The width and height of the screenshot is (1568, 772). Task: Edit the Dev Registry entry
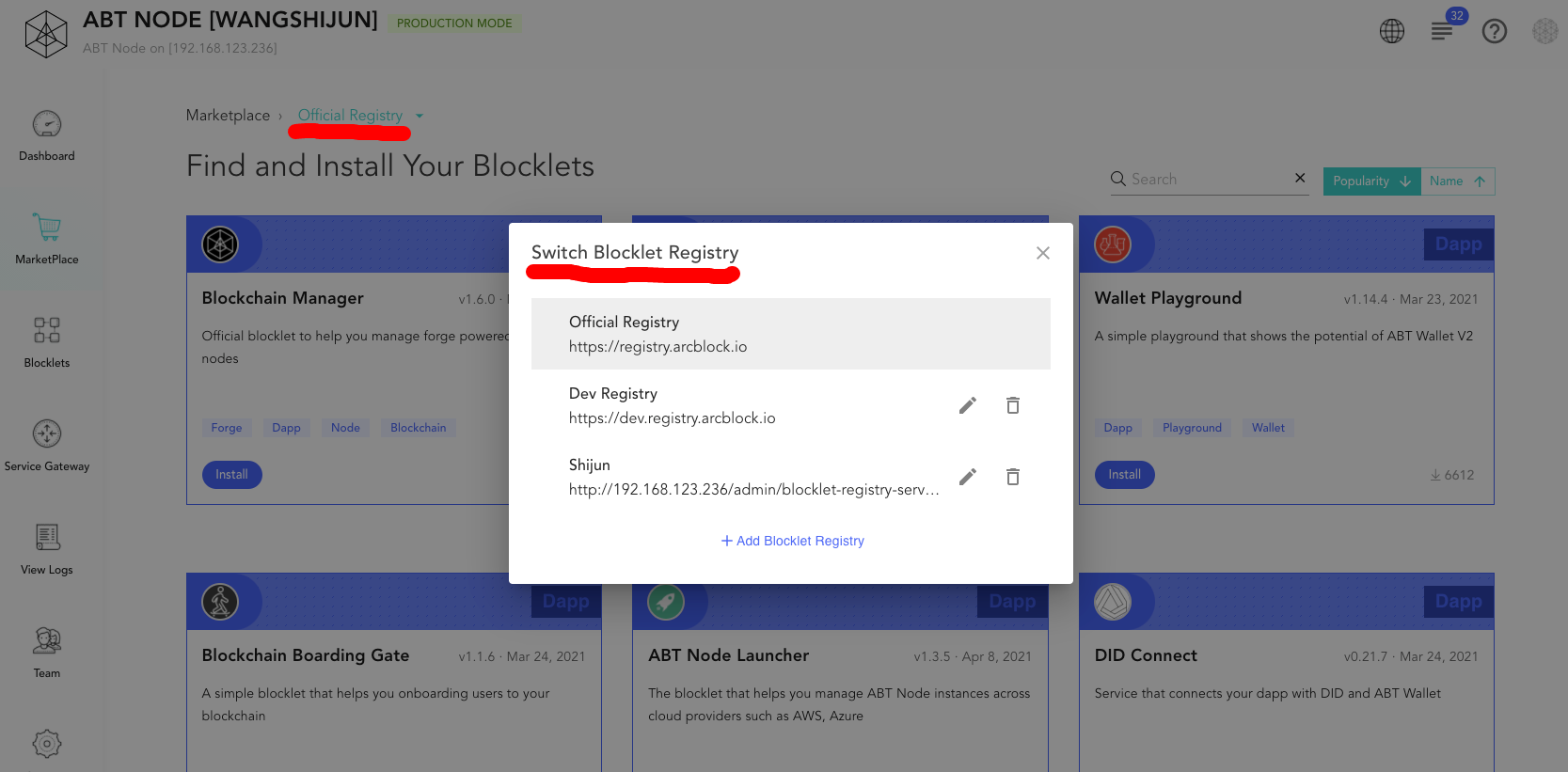pos(967,405)
